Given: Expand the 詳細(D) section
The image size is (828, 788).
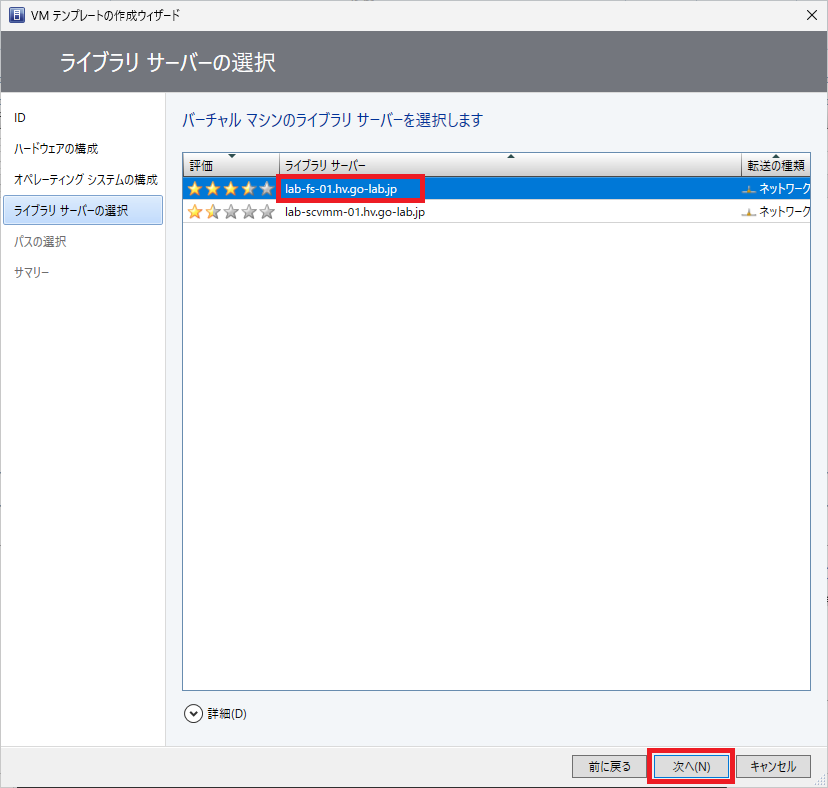Looking at the screenshot, I should click(x=193, y=714).
